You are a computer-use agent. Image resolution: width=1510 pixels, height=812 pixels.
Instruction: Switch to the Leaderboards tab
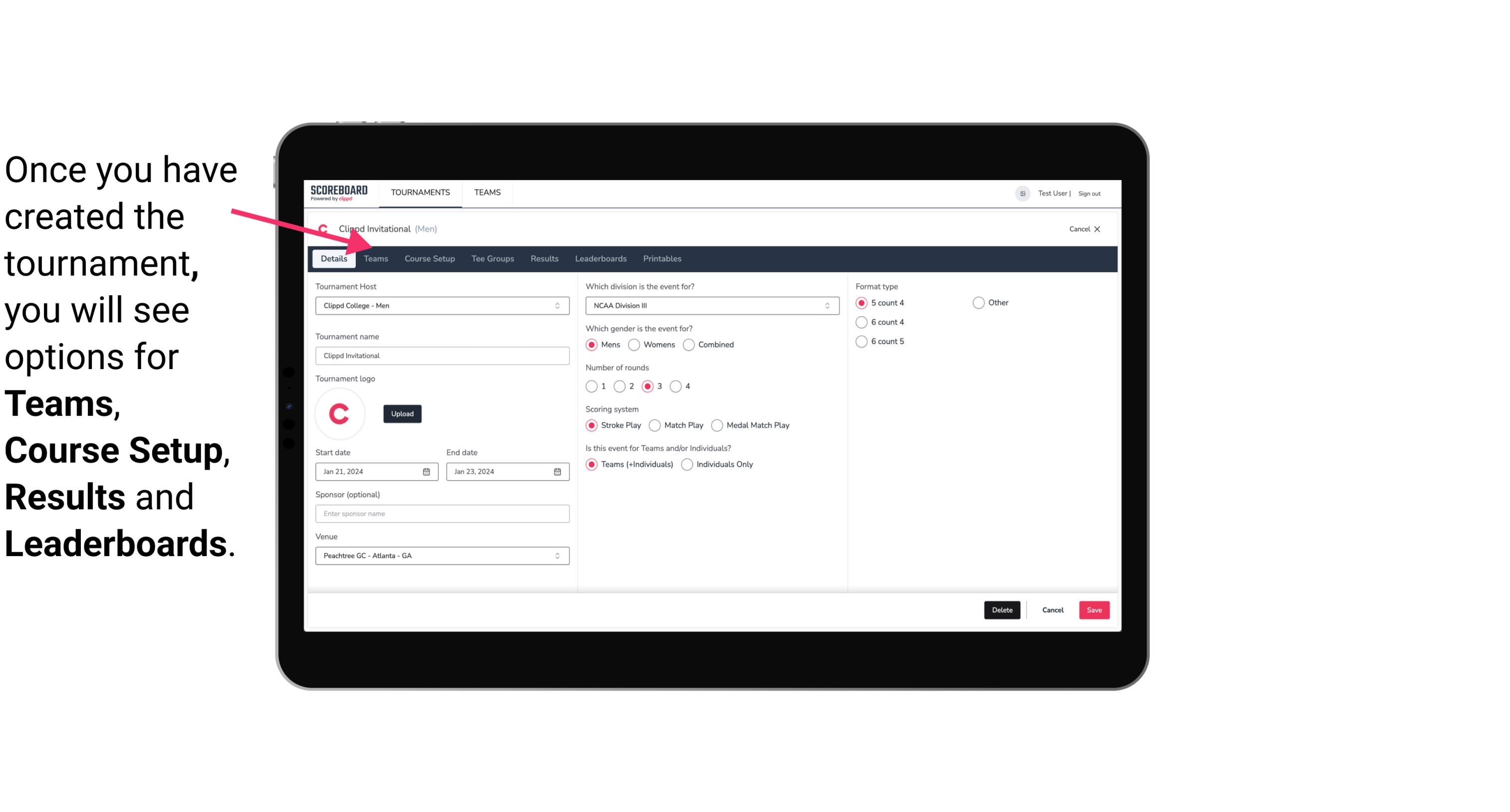pos(601,258)
